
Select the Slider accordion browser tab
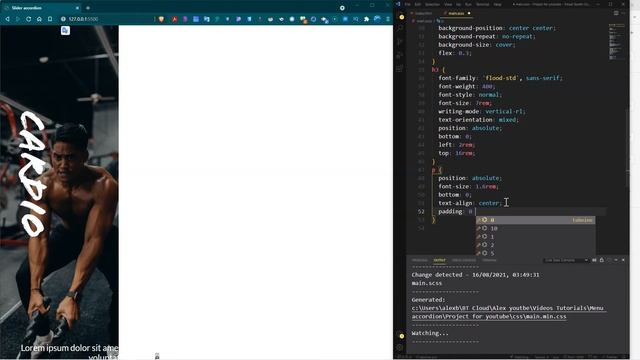pyautogui.click(x=41, y=8)
